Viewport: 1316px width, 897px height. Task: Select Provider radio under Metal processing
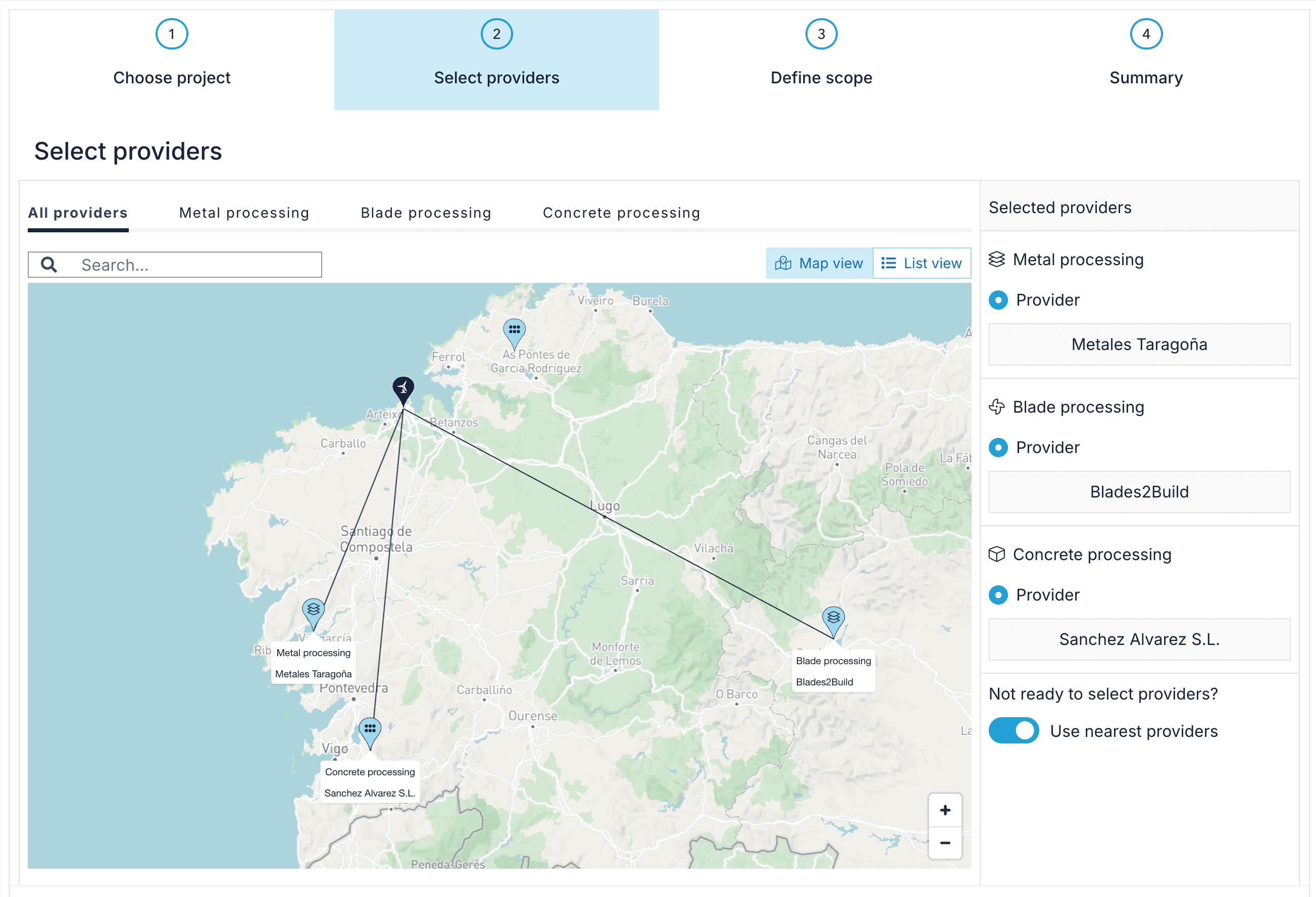point(998,300)
